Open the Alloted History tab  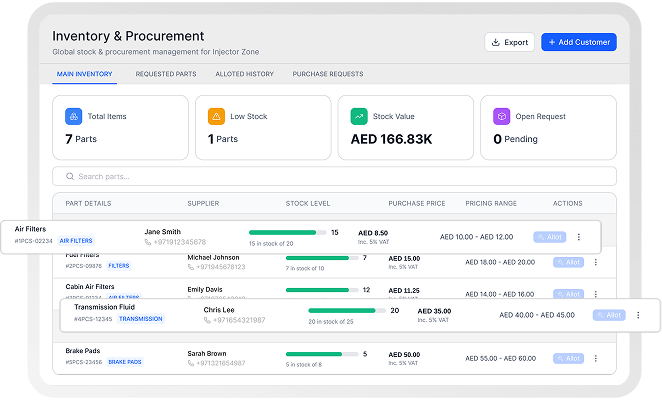(x=244, y=74)
